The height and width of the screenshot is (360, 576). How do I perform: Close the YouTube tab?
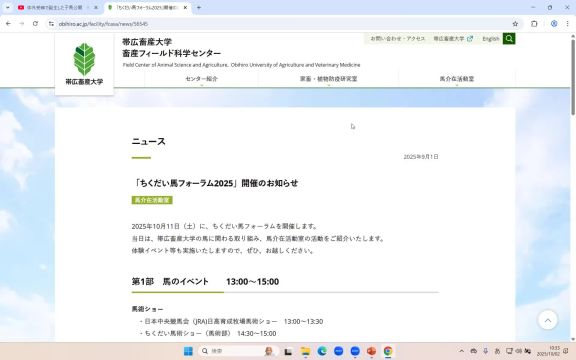96,7
